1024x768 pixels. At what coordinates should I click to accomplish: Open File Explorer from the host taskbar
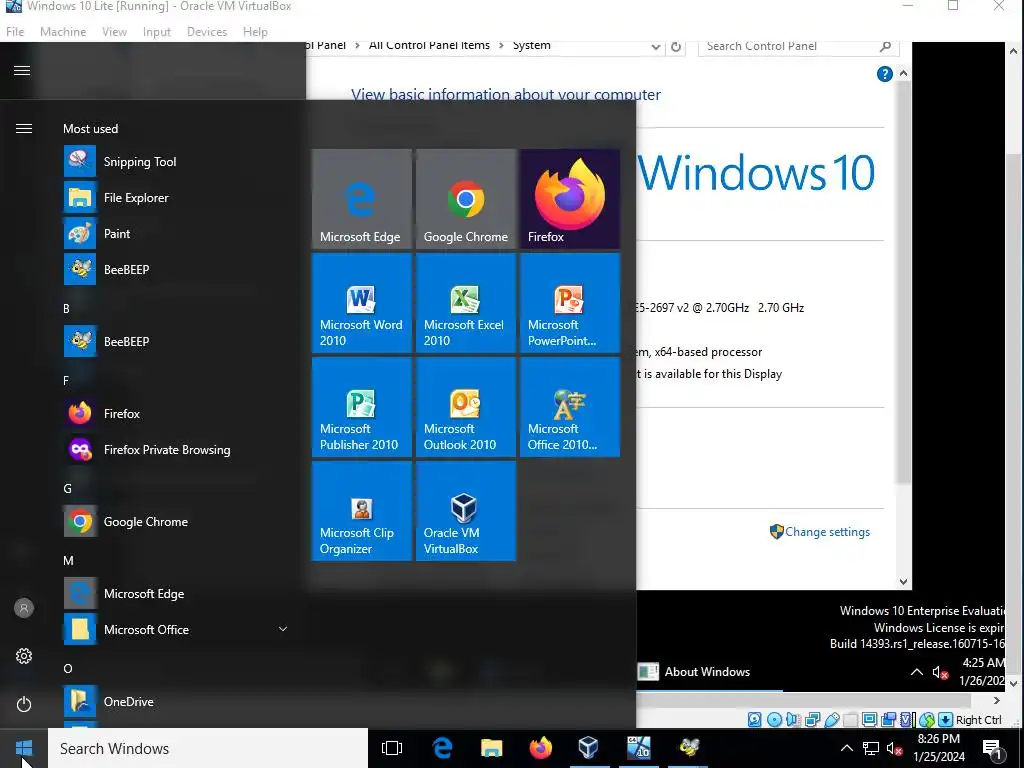[491, 748]
